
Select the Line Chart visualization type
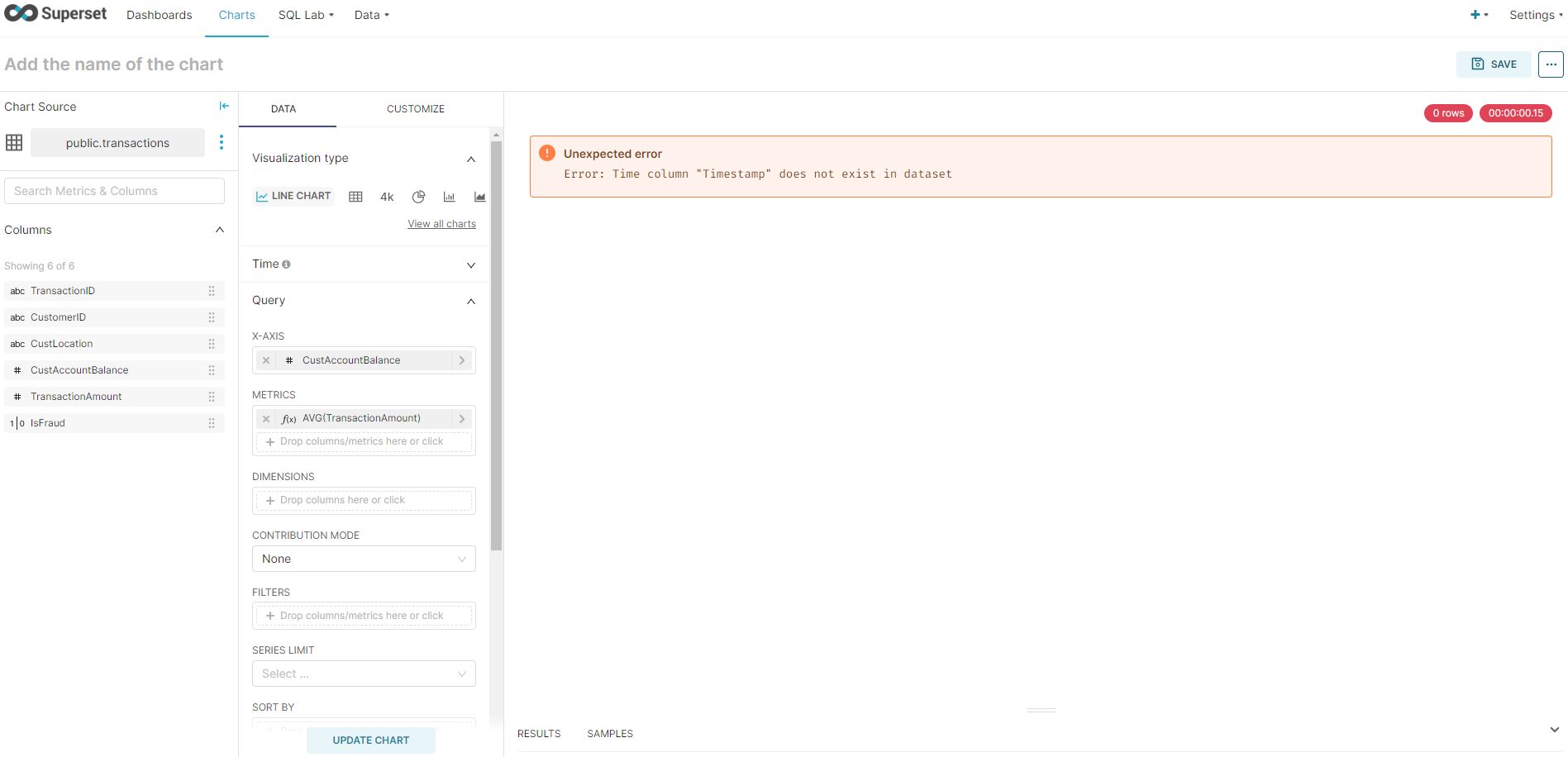tap(293, 196)
